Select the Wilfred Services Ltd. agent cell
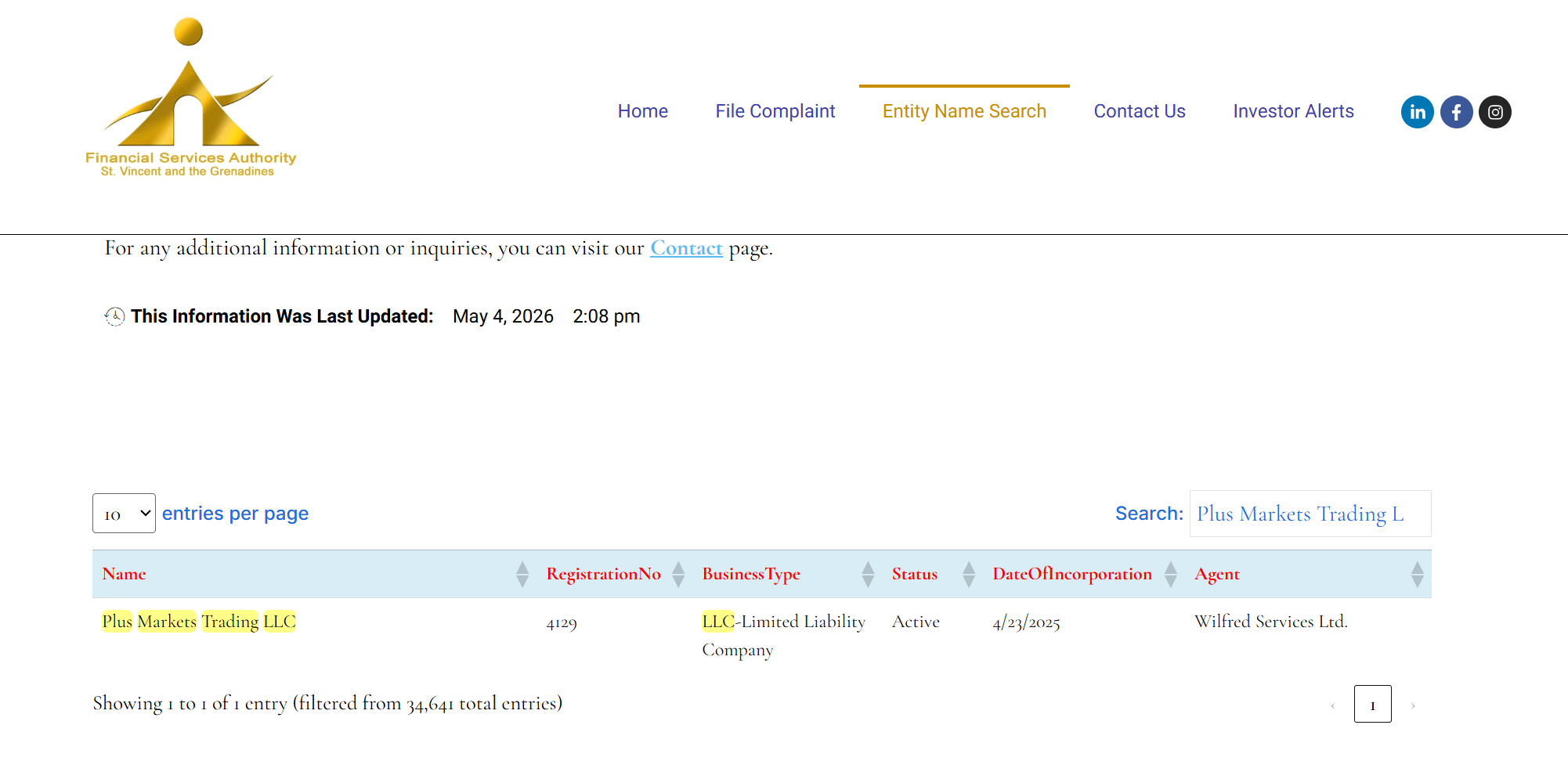The image size is (1568, 761). pos(1271,622)
